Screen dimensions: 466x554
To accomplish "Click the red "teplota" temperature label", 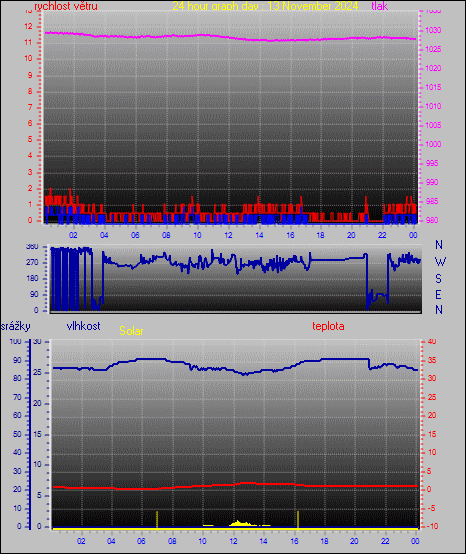I will (x=328, y=326).
